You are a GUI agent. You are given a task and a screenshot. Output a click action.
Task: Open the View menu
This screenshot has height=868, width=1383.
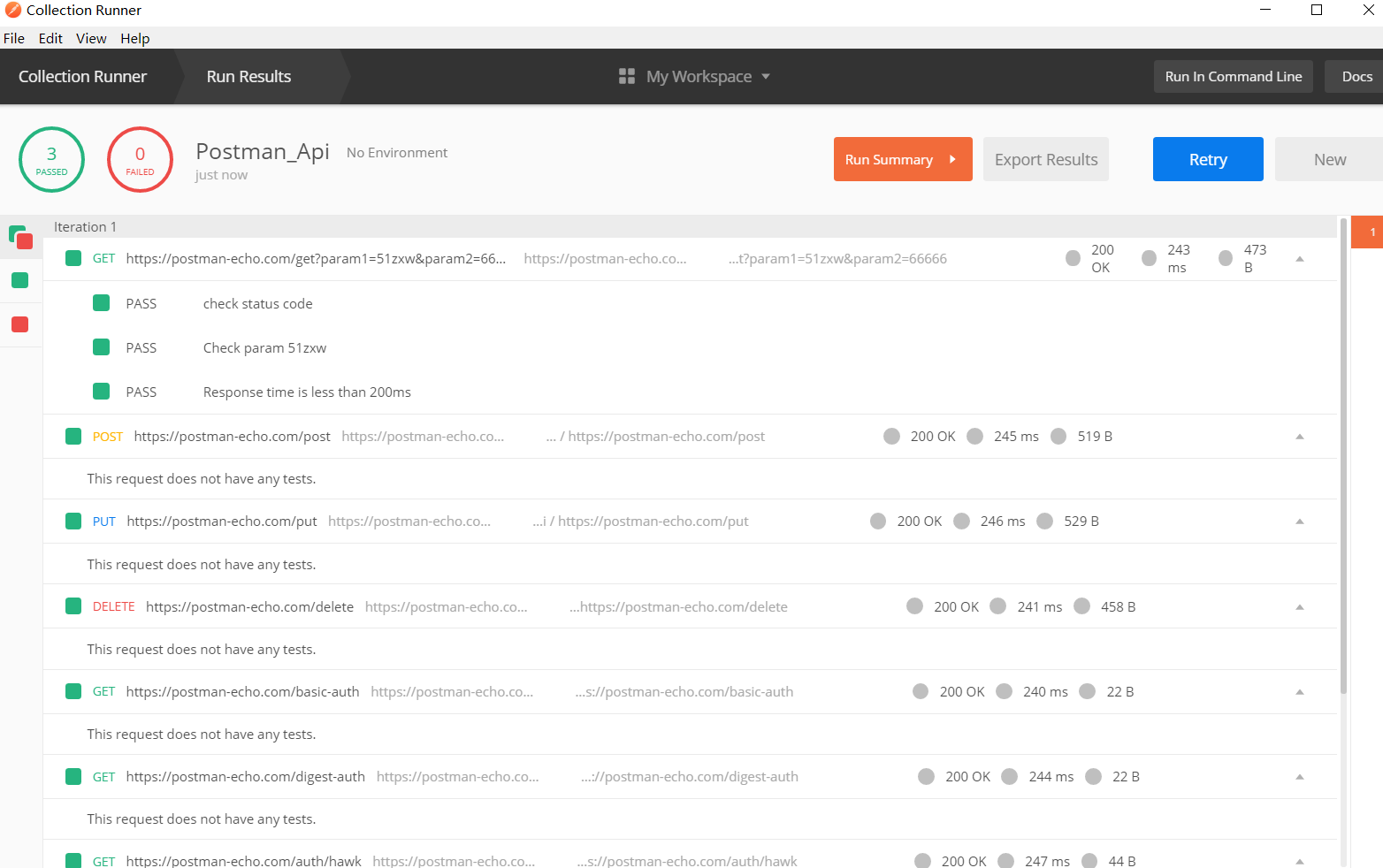pyautogui.click(x=91, y=38)
